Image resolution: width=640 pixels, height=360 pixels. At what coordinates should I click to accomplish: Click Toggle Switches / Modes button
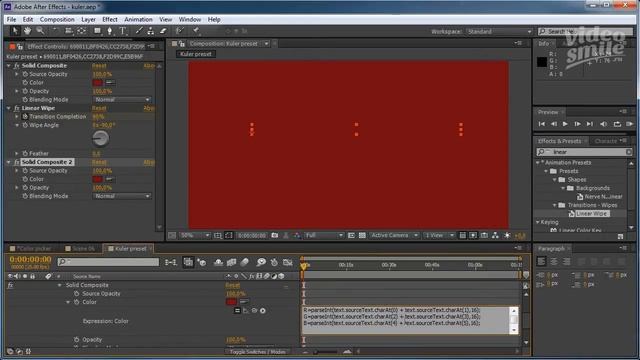point(258,352)
